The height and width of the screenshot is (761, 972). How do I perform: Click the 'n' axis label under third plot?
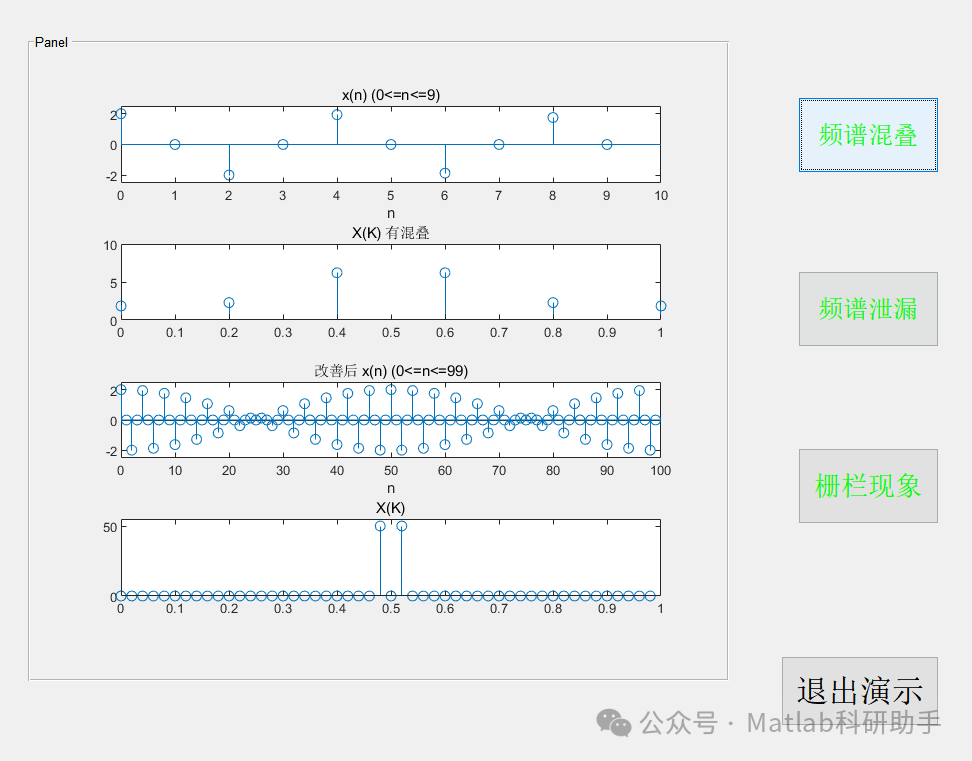391,489
